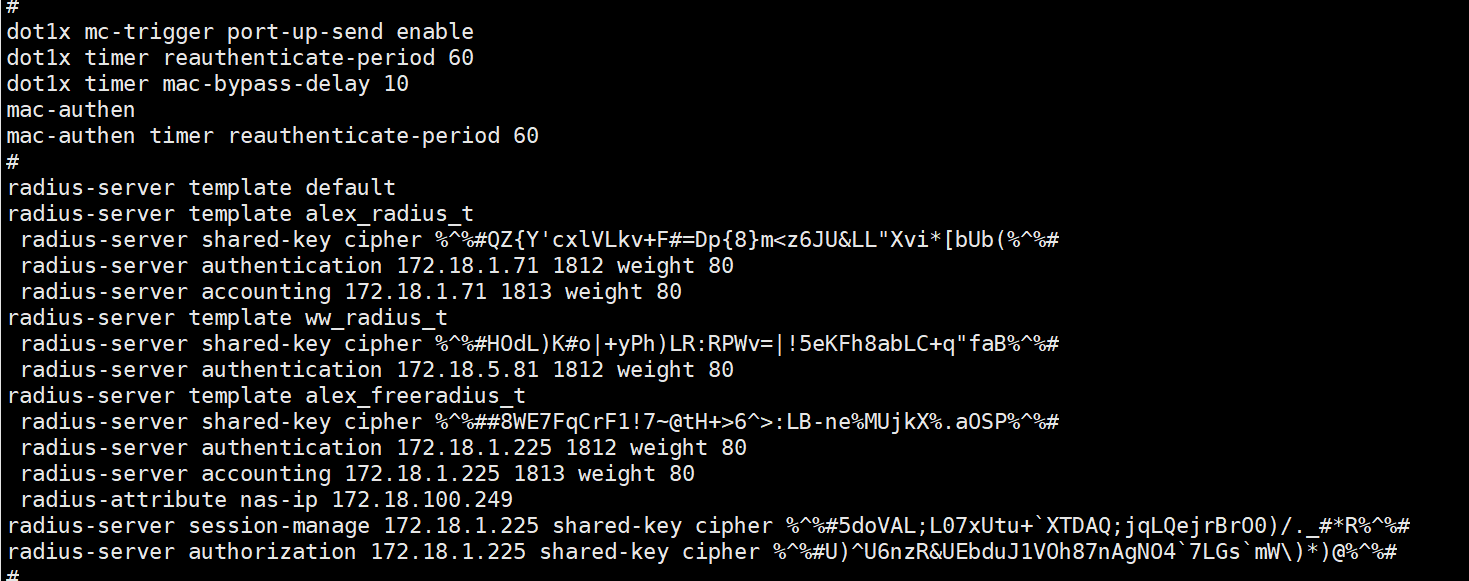
Task: Click the 'ww_radius_t' template name
Action: pos(376,318)
